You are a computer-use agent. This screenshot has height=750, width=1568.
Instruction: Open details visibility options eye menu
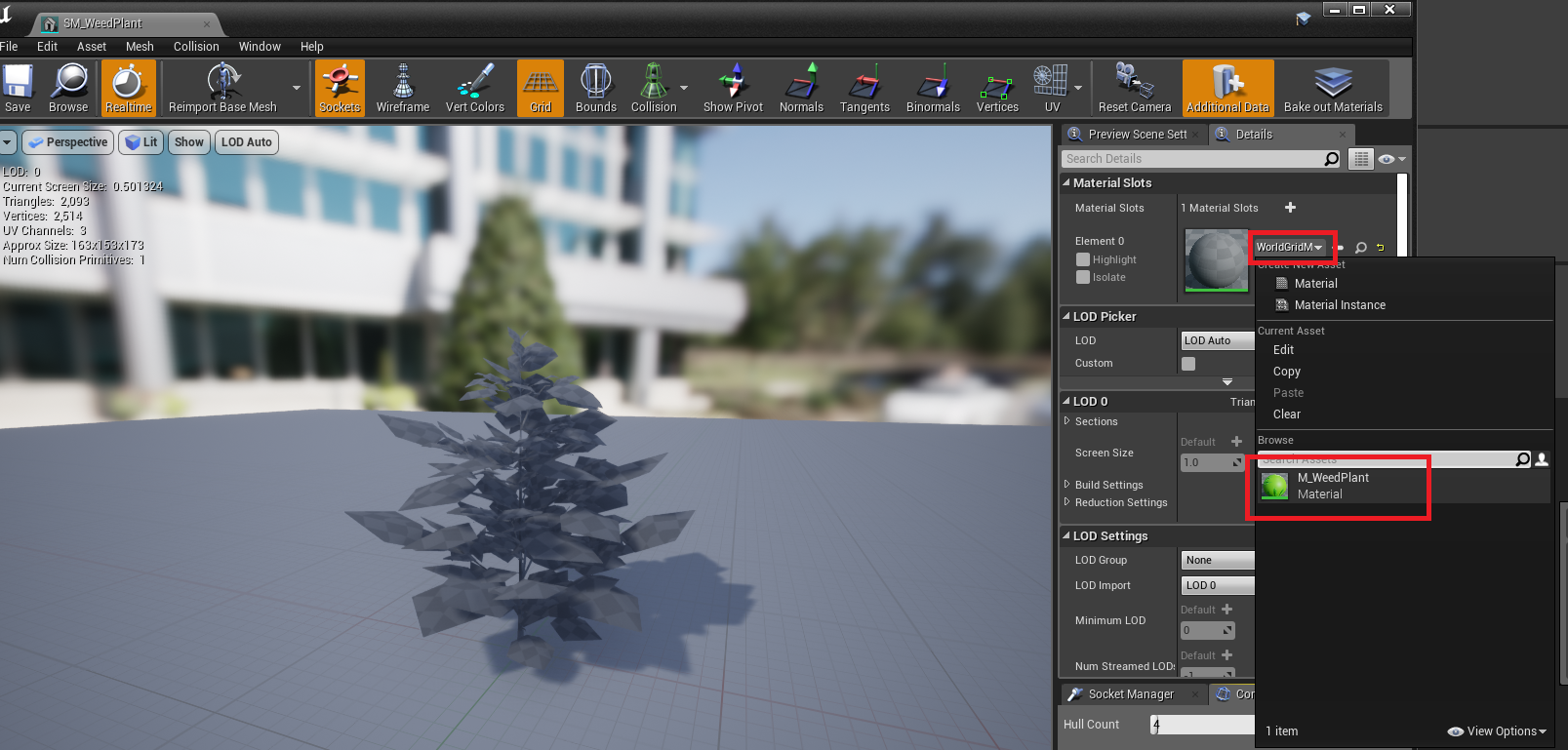[x=1391, y=159]
